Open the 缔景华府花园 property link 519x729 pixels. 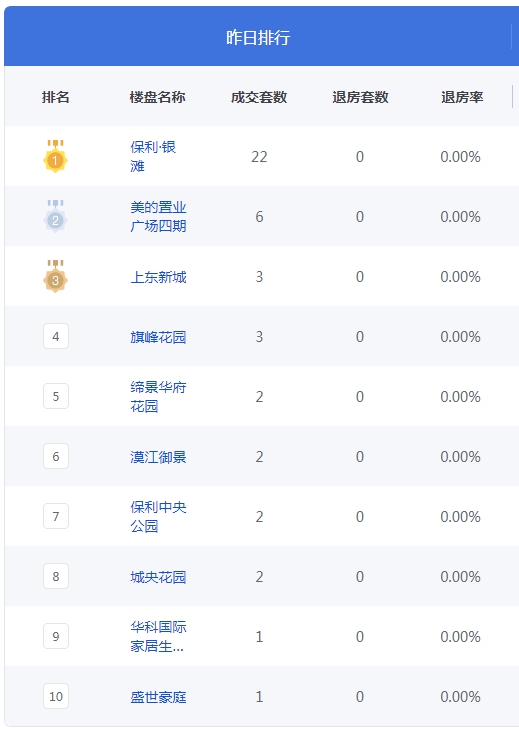point(158,396)
